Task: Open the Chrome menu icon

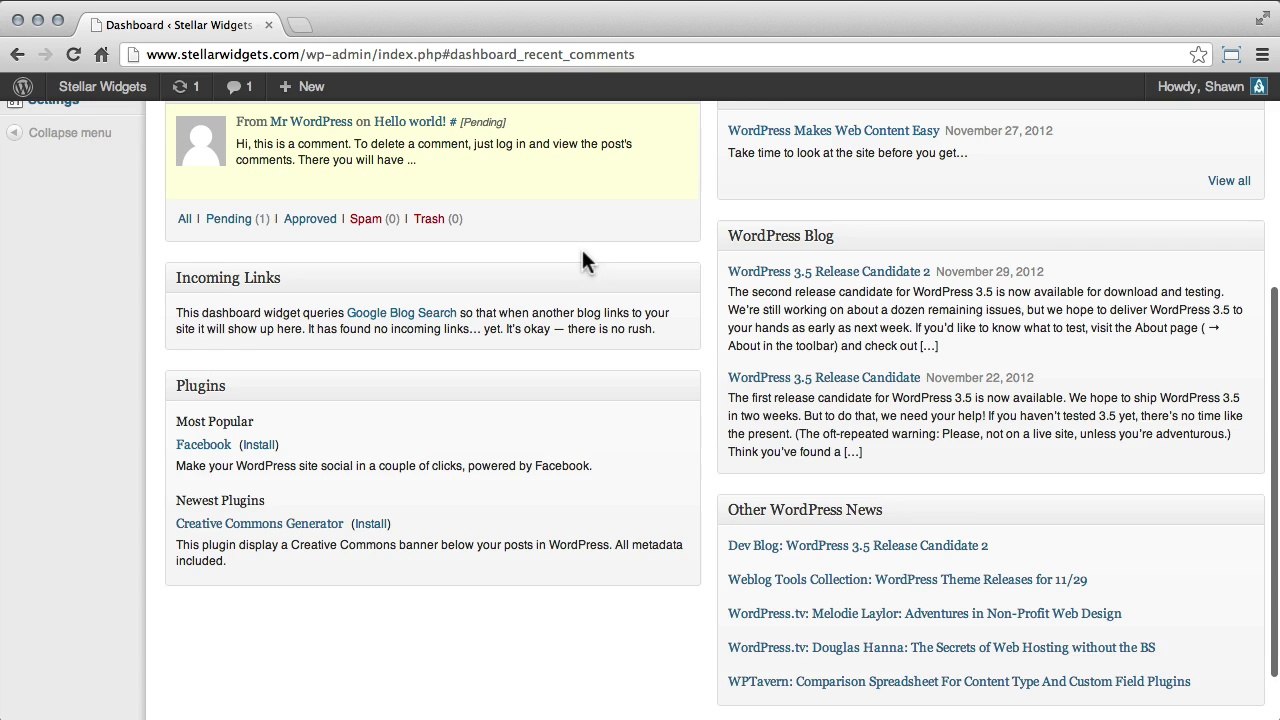Action: click(1262, 55)
